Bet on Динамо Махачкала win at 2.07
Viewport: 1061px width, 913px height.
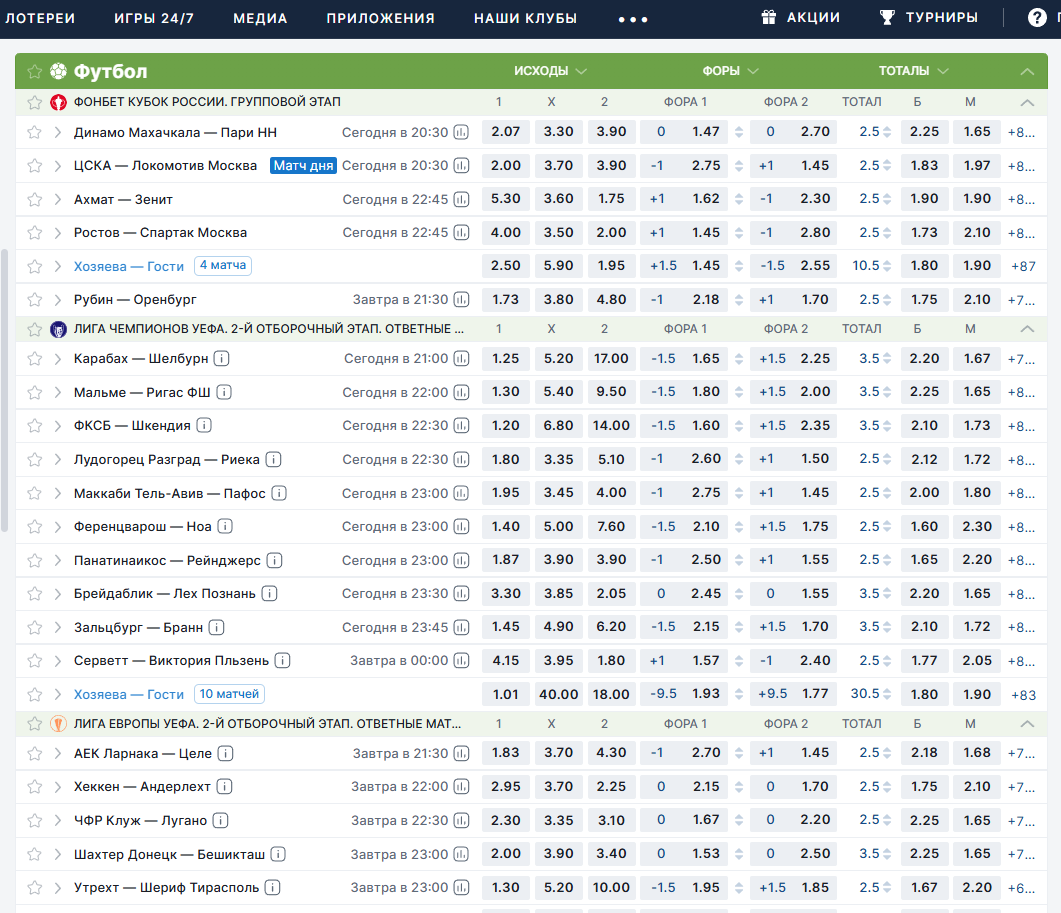point(505,132)
